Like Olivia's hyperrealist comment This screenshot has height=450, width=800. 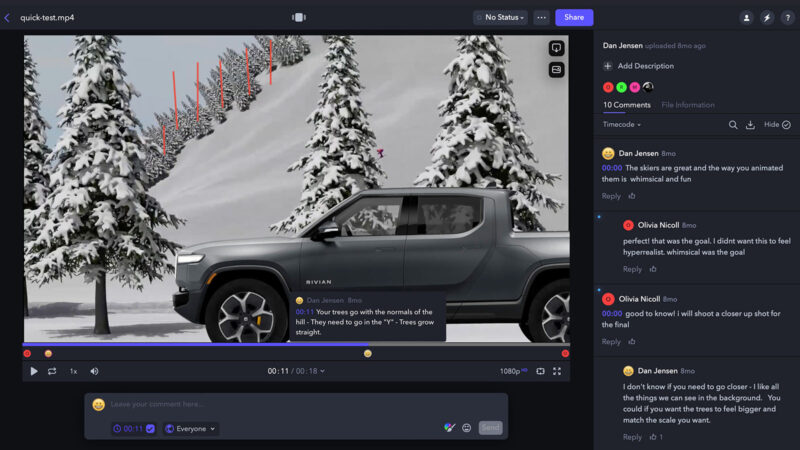653,269
